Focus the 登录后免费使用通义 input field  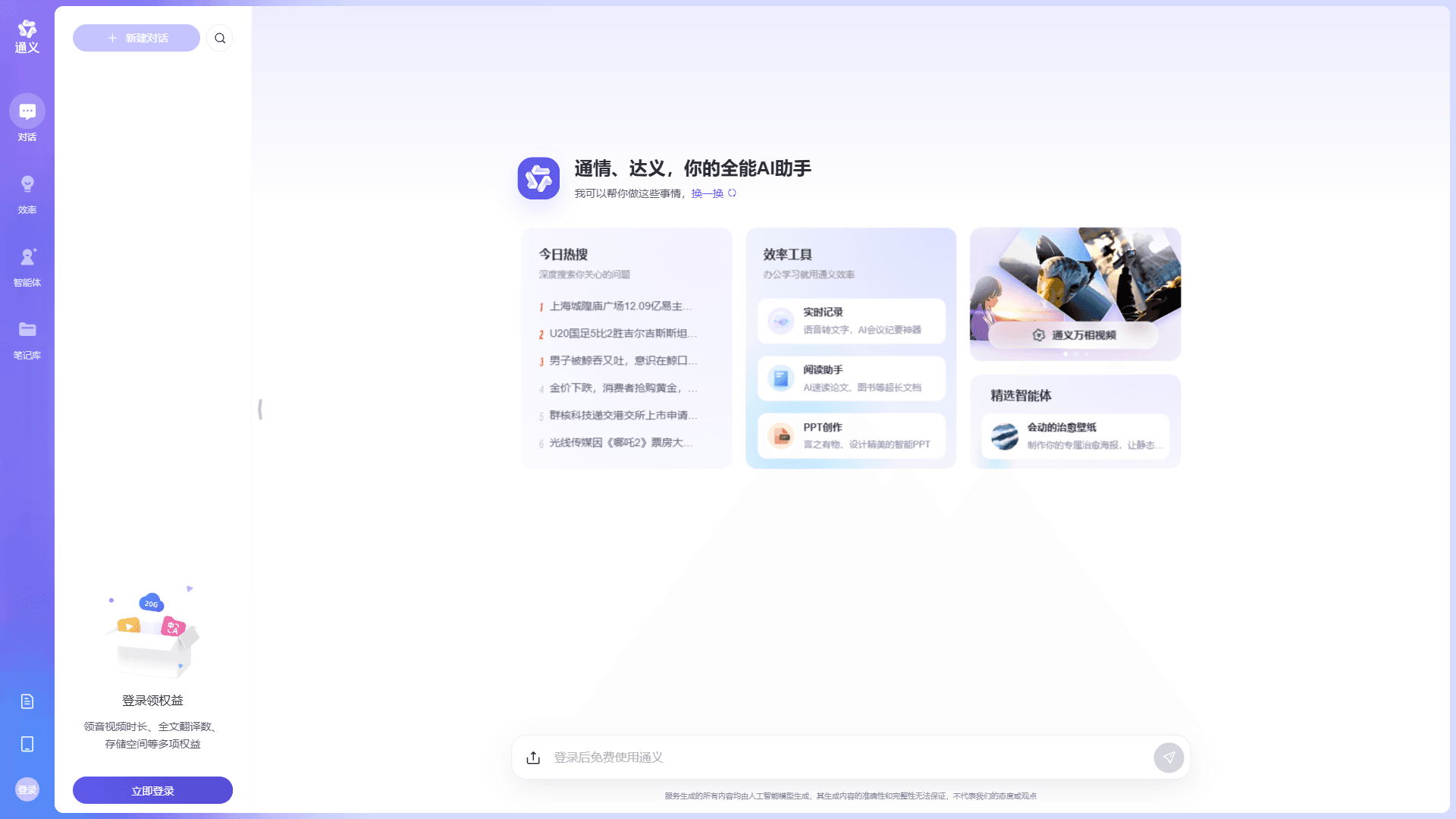tap(849, 758)
